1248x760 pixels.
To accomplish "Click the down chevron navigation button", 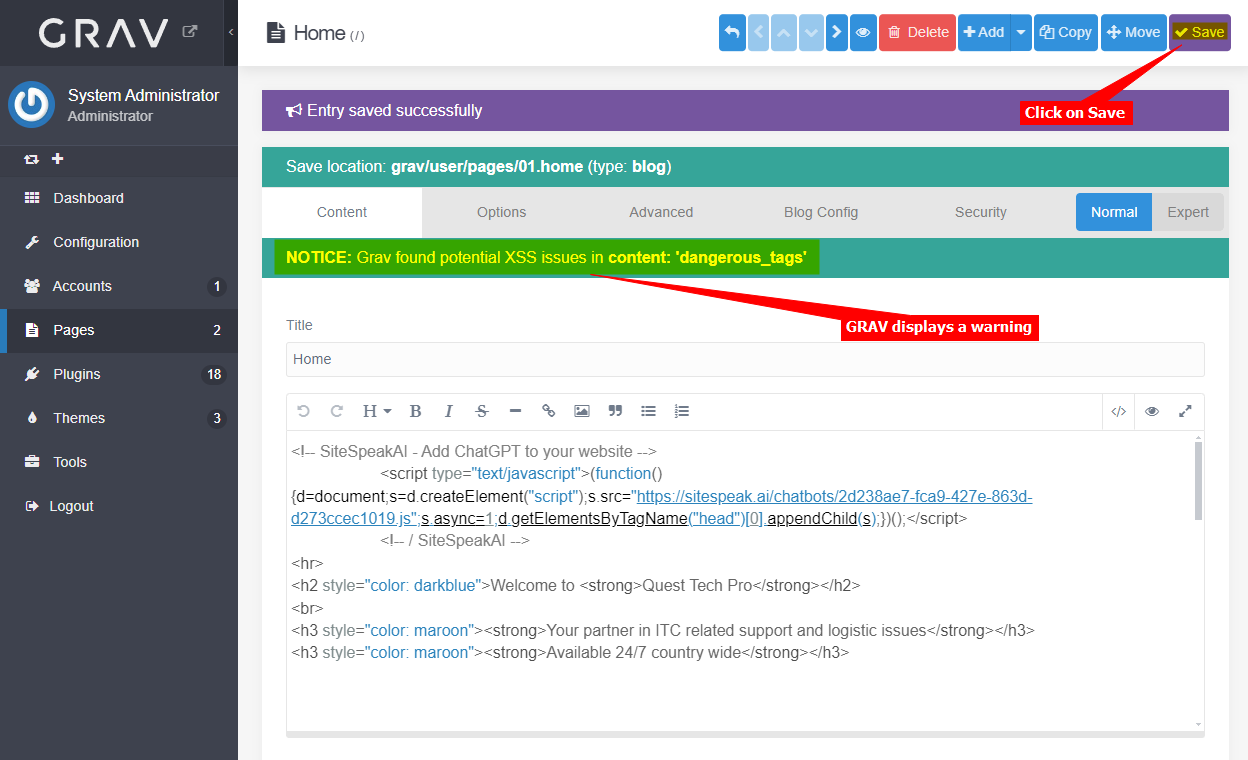I will 811,32.
